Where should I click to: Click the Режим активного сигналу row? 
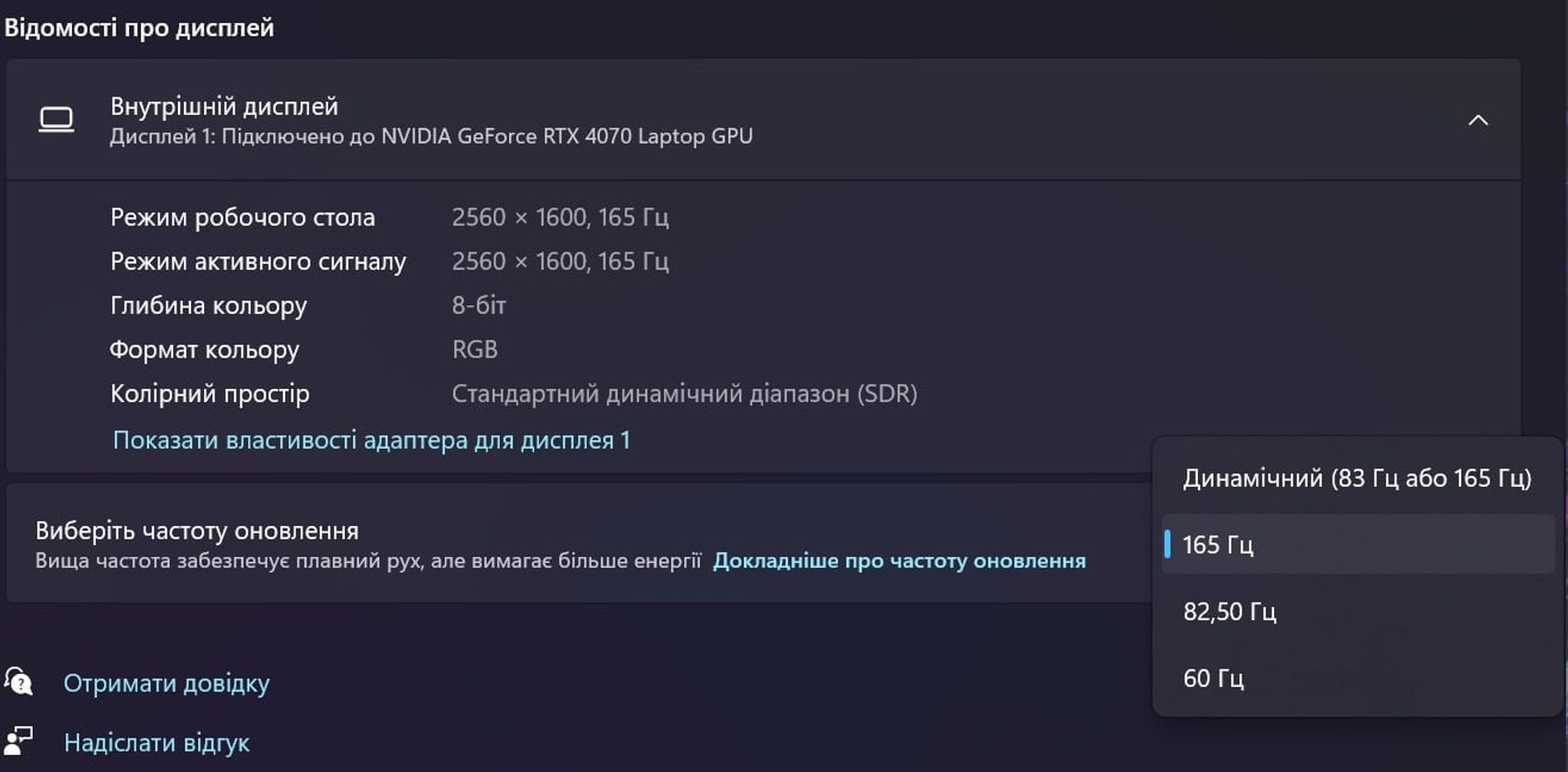coord(390,261)
